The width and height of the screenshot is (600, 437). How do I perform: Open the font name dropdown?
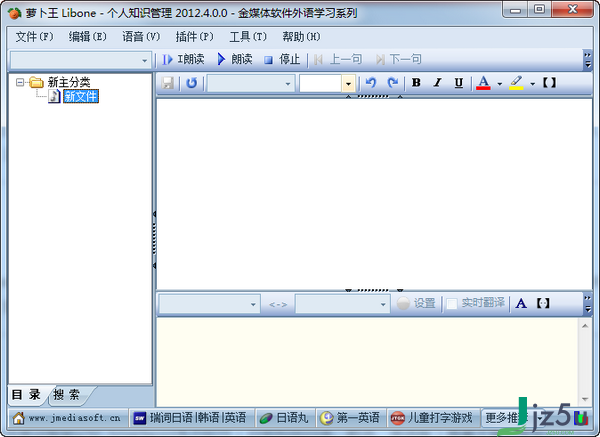point(288,83)
